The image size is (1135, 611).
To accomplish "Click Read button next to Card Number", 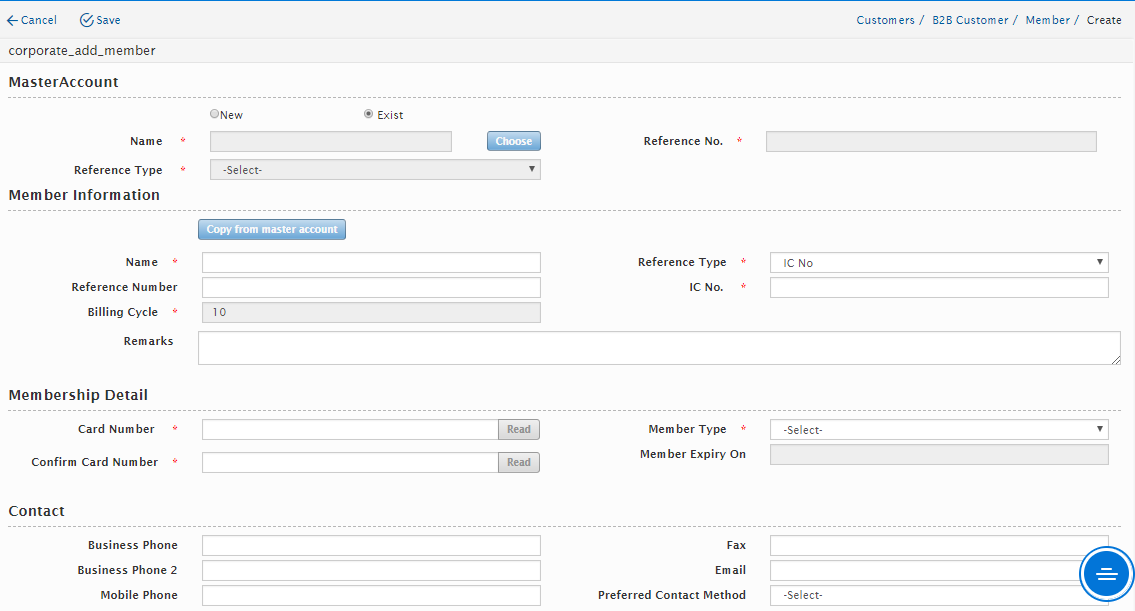I will click(518, 430).
